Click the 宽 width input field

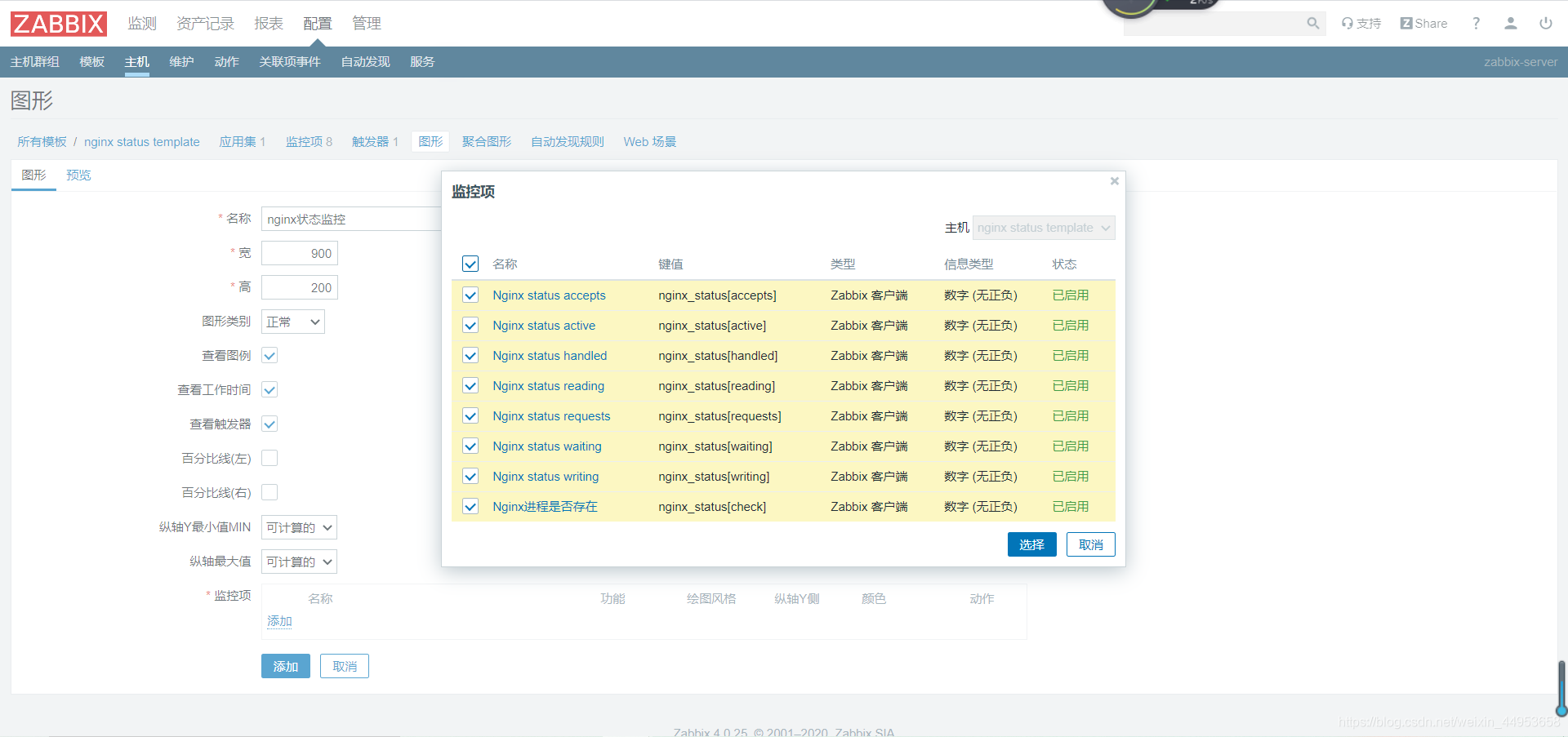(x=300, y=253)
